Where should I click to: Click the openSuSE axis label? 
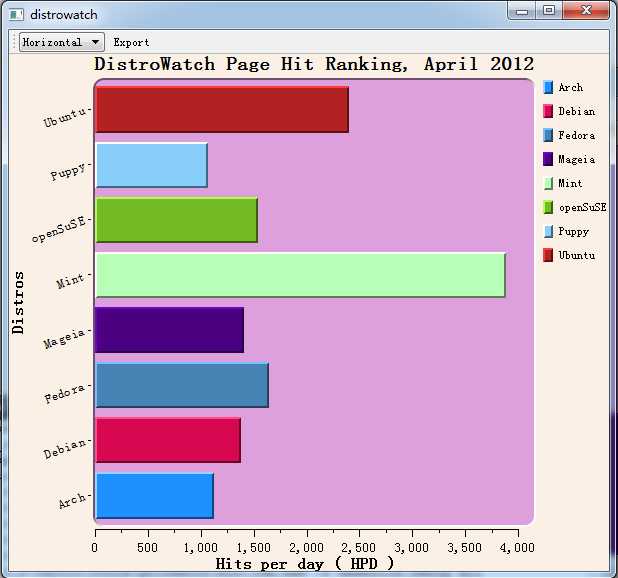(59, 229)
